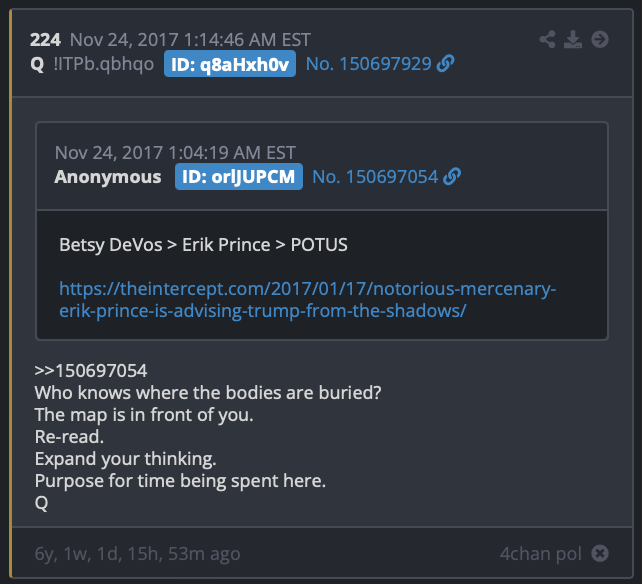Download post 224 via the download icon

[x=573, y=40]
